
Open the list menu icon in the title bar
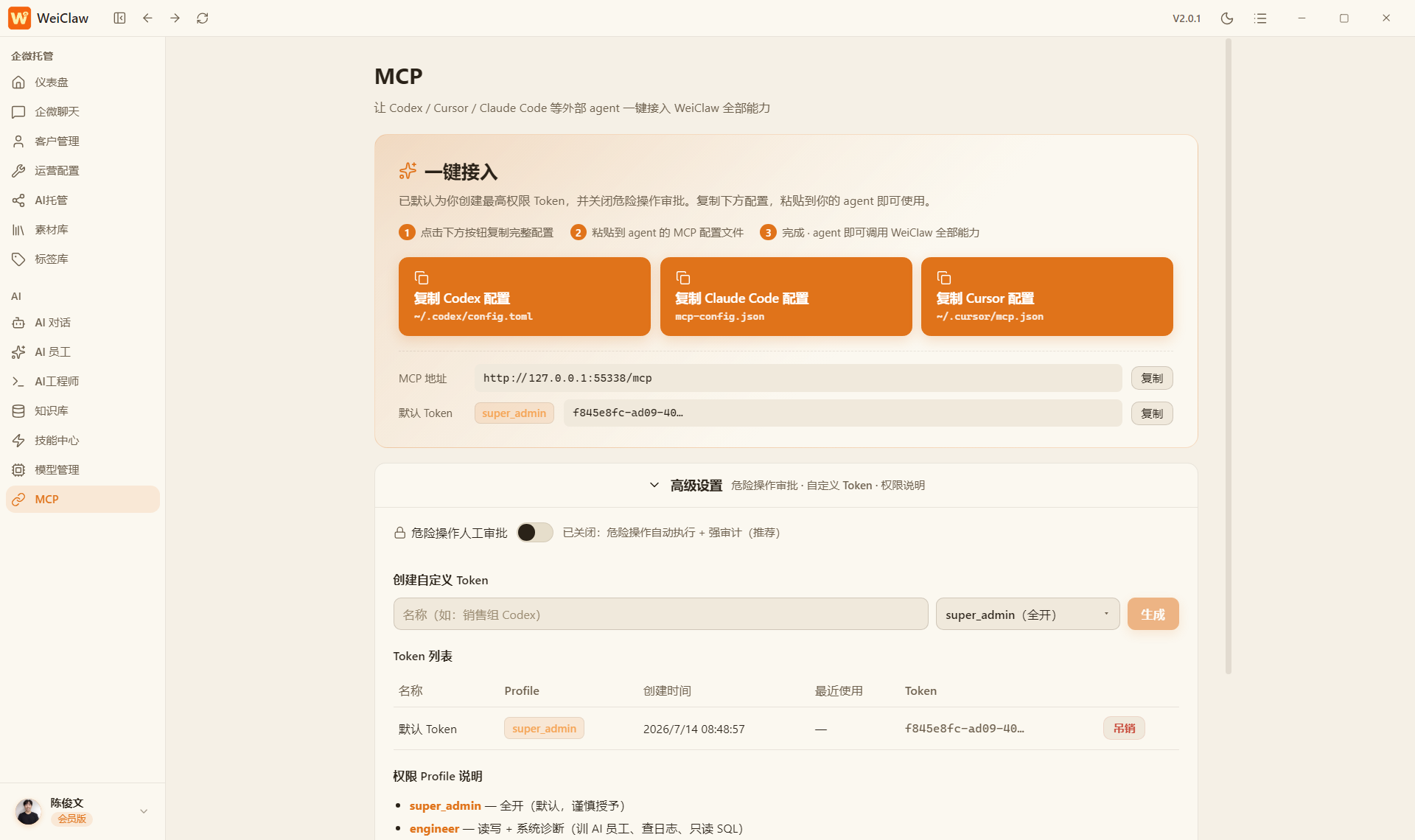[1260, 18]
